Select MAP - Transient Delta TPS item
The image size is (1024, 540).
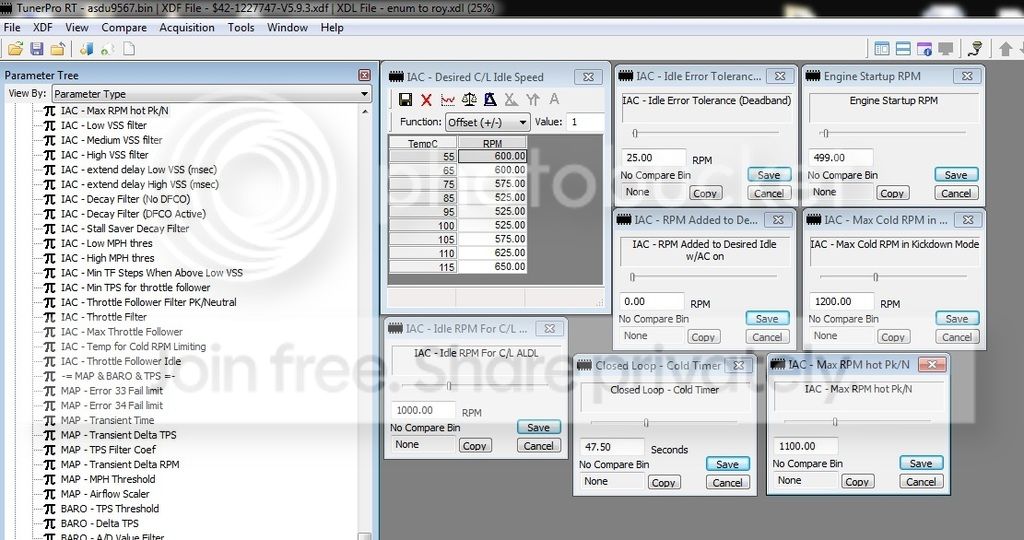(x=118, y=435)
